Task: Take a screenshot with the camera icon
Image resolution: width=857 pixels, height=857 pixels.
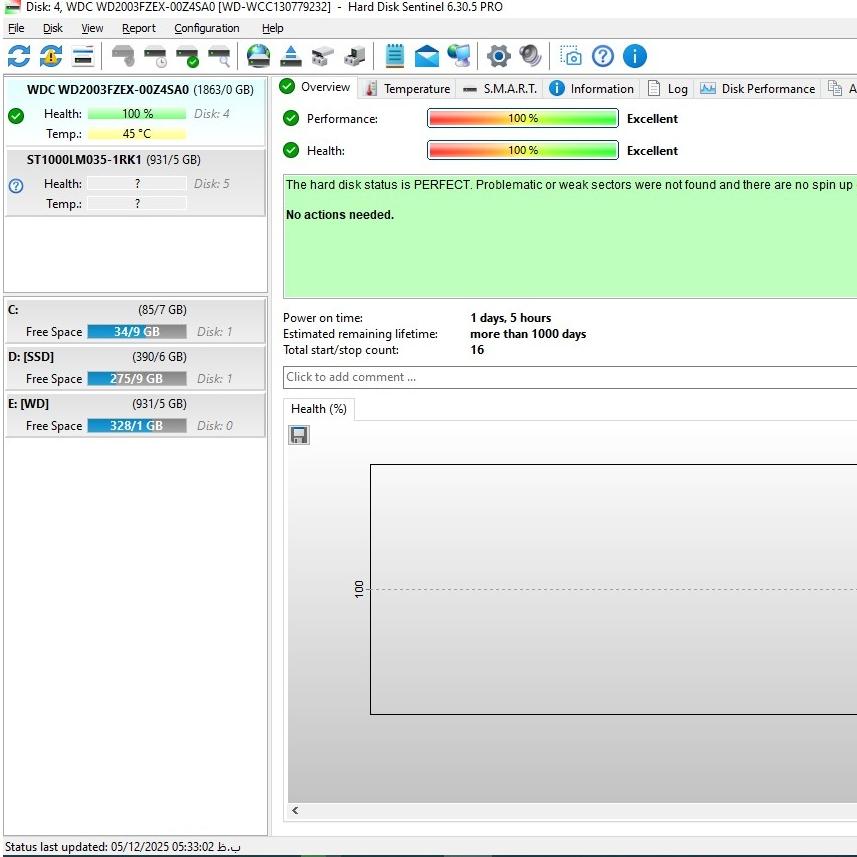Action: (570, 56)
